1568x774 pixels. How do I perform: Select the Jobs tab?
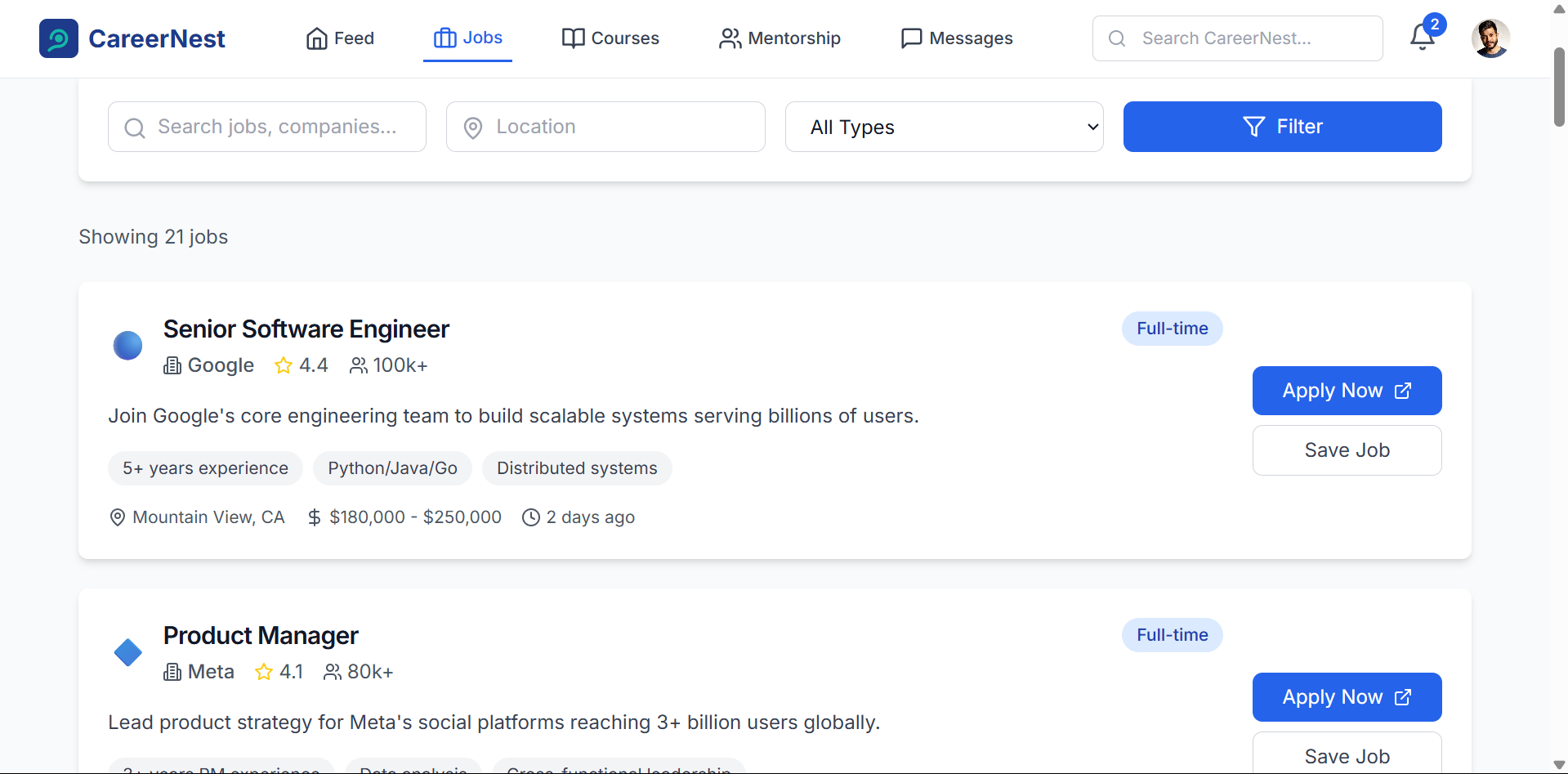467,38
